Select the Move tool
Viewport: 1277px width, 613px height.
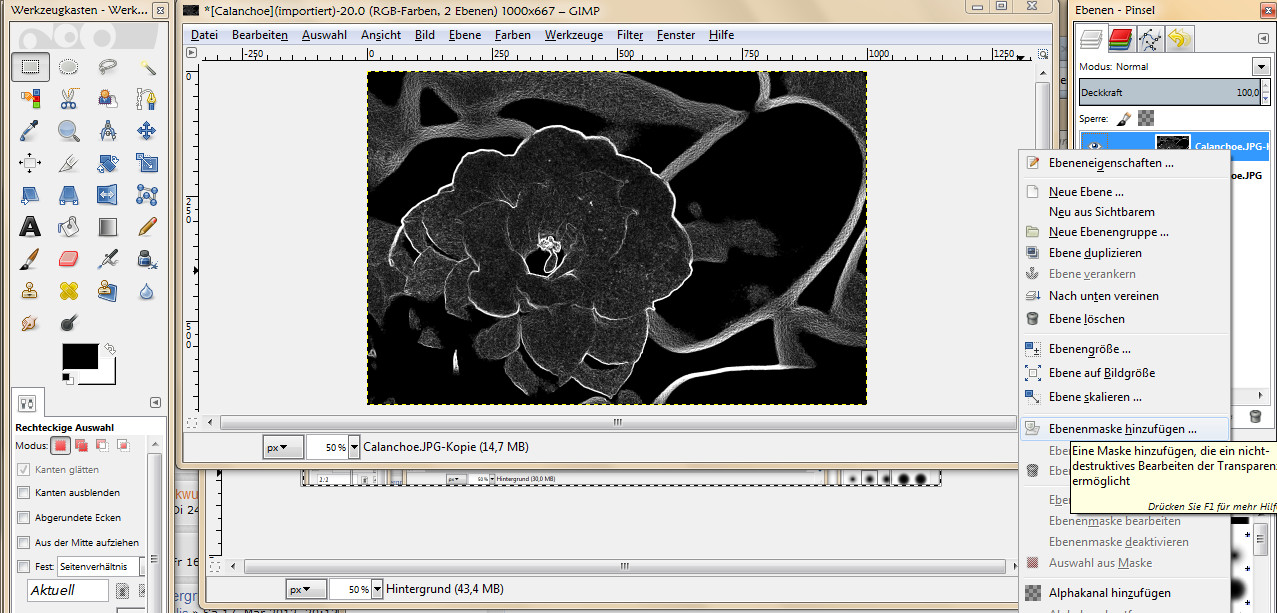click(147, 130)
